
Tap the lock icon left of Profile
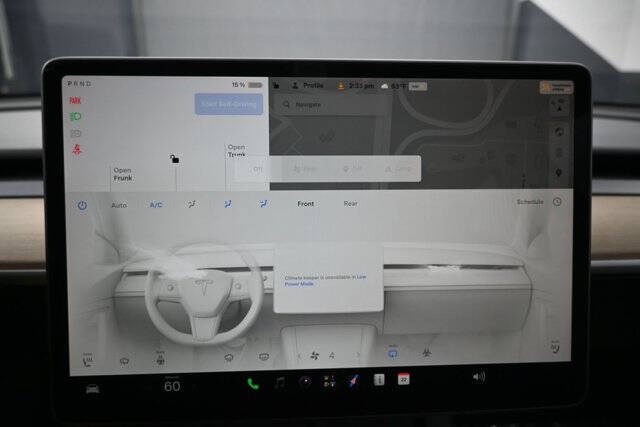coord(276,85)
